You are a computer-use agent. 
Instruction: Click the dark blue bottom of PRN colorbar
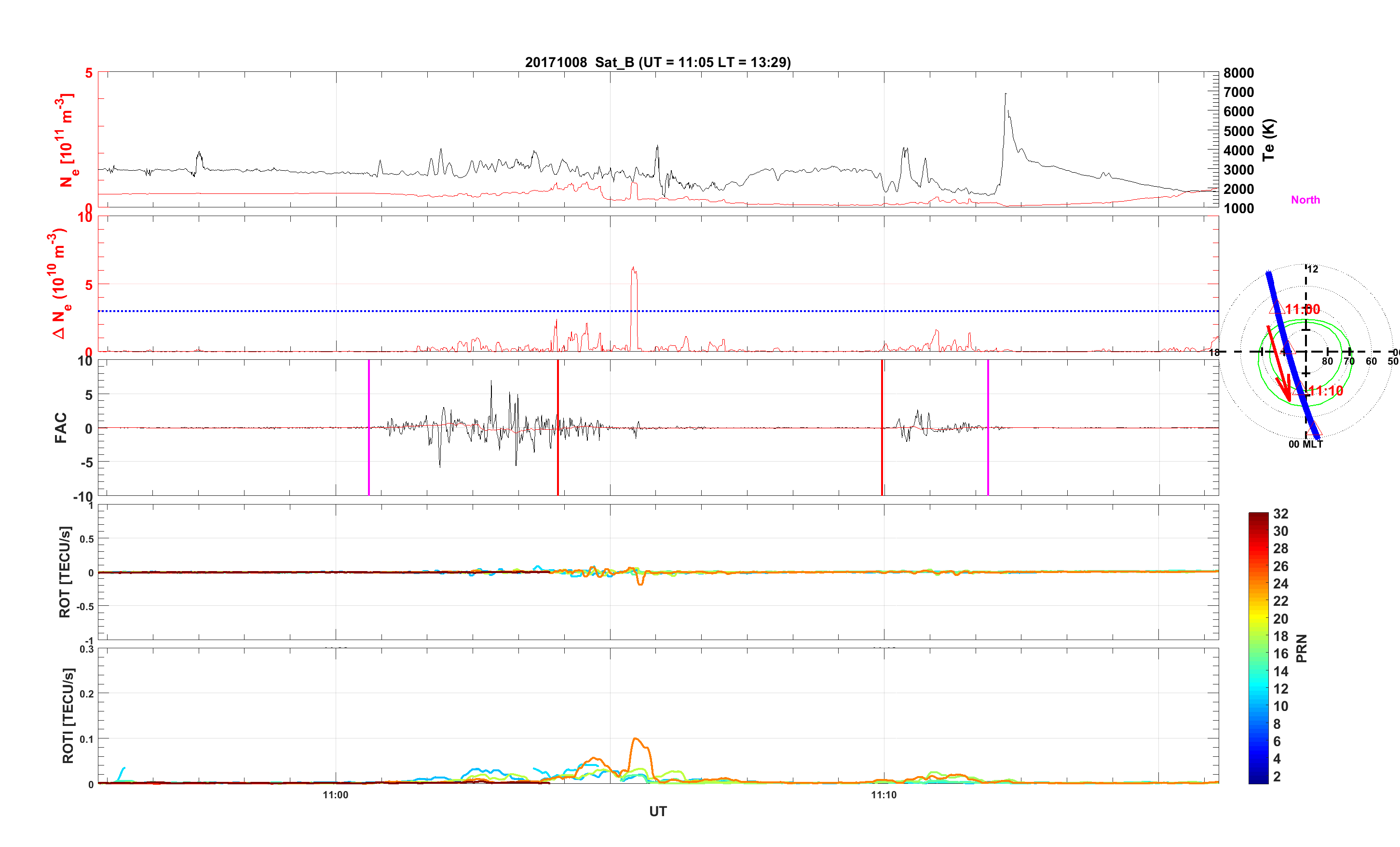click(x=1258, y=780)
